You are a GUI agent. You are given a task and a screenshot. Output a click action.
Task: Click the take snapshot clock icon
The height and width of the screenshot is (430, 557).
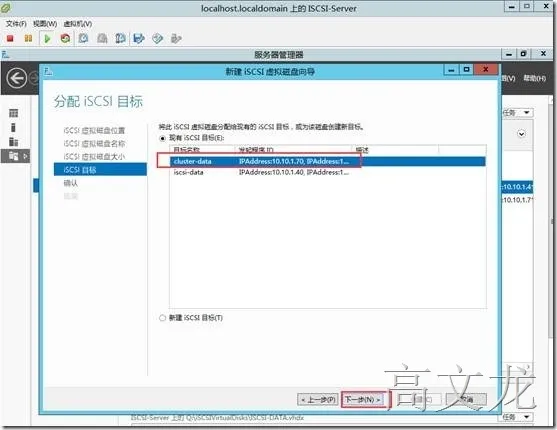click(x=83, y=38)
